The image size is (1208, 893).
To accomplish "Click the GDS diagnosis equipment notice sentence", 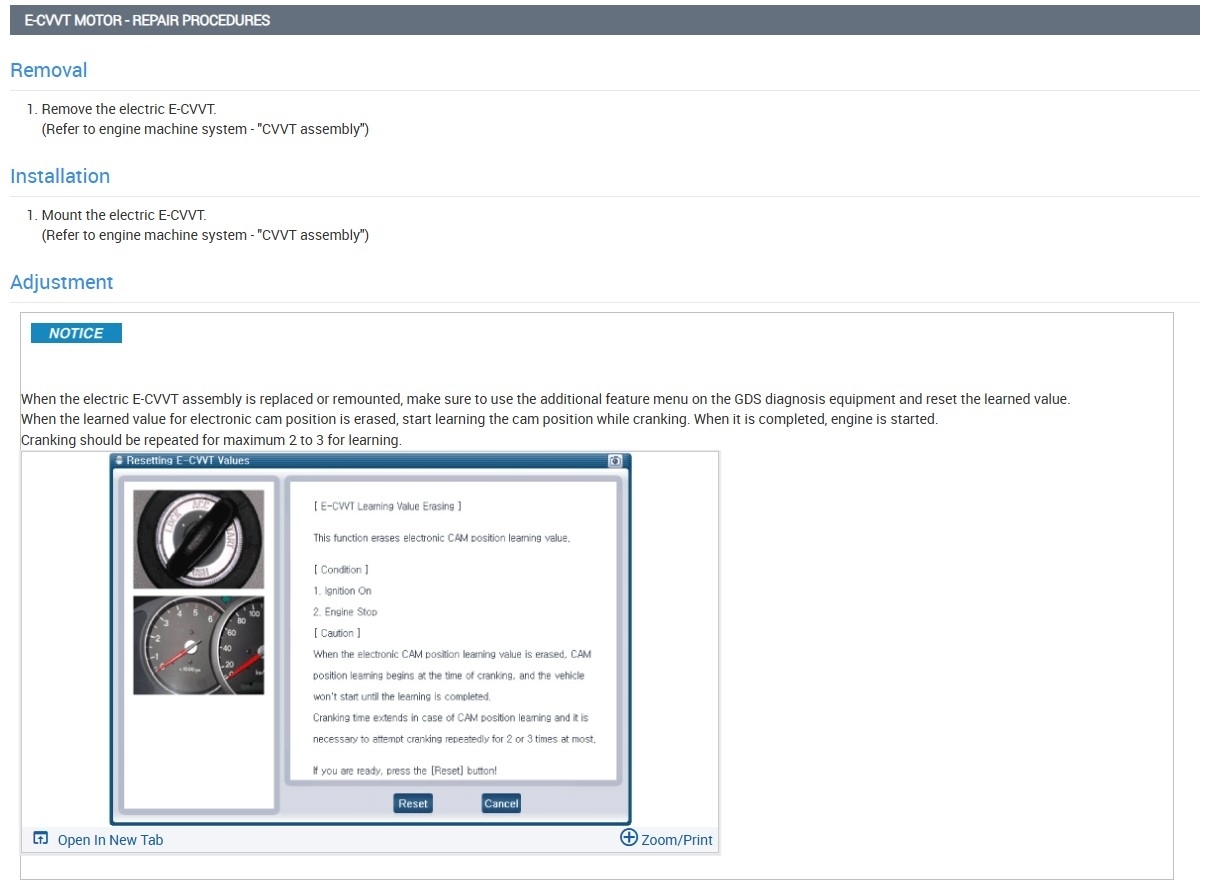I will tap(545, 399).
